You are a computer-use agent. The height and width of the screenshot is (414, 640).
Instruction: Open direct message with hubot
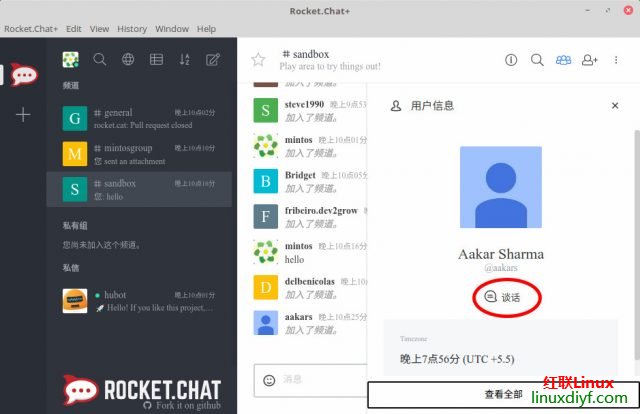point(139,300)
